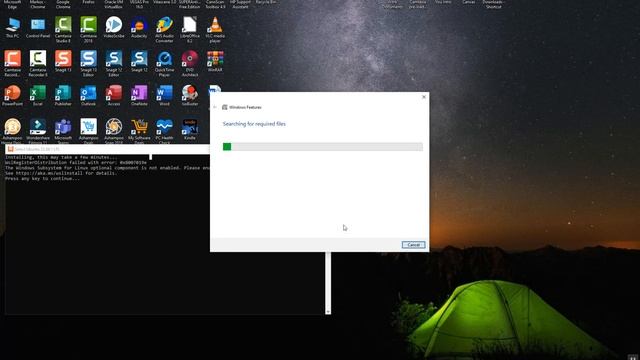Viewport: 640px width, 360px height.
Task: Open the orange Snagit 13 shortcut
Action: tap(63, 61)
